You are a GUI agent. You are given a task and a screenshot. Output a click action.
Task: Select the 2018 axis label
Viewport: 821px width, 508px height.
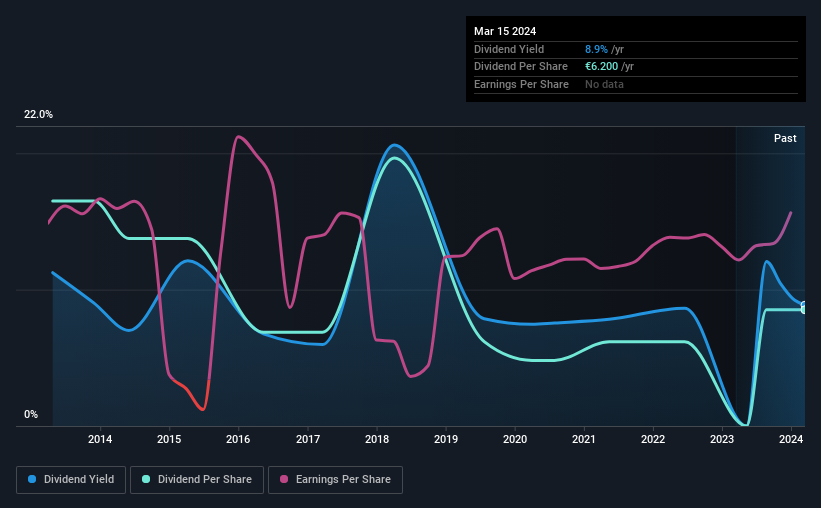(x=377, y=439)
